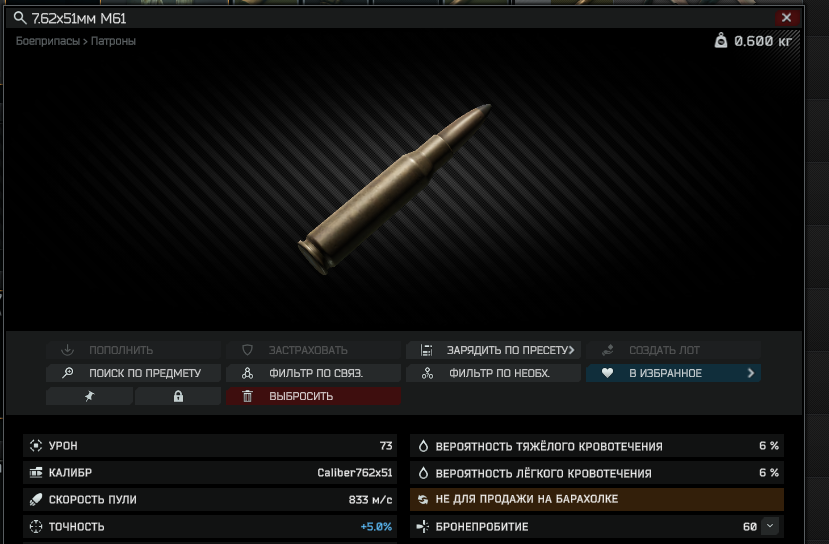
Task: Toggle the lock item button
Action: [x=178, y=396]
